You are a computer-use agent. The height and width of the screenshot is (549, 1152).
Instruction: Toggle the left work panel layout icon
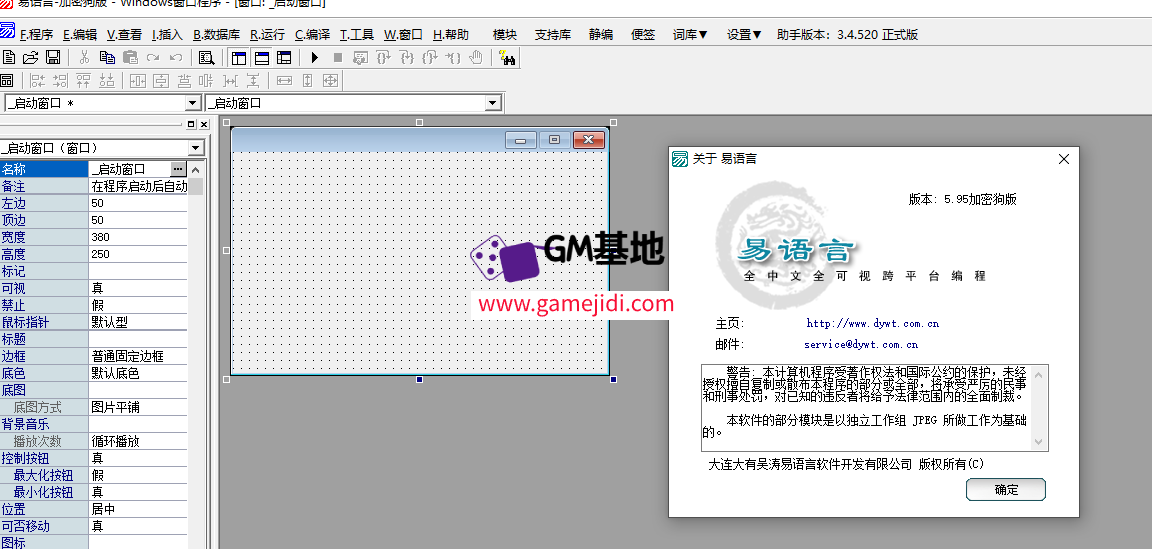coord(239,57)
